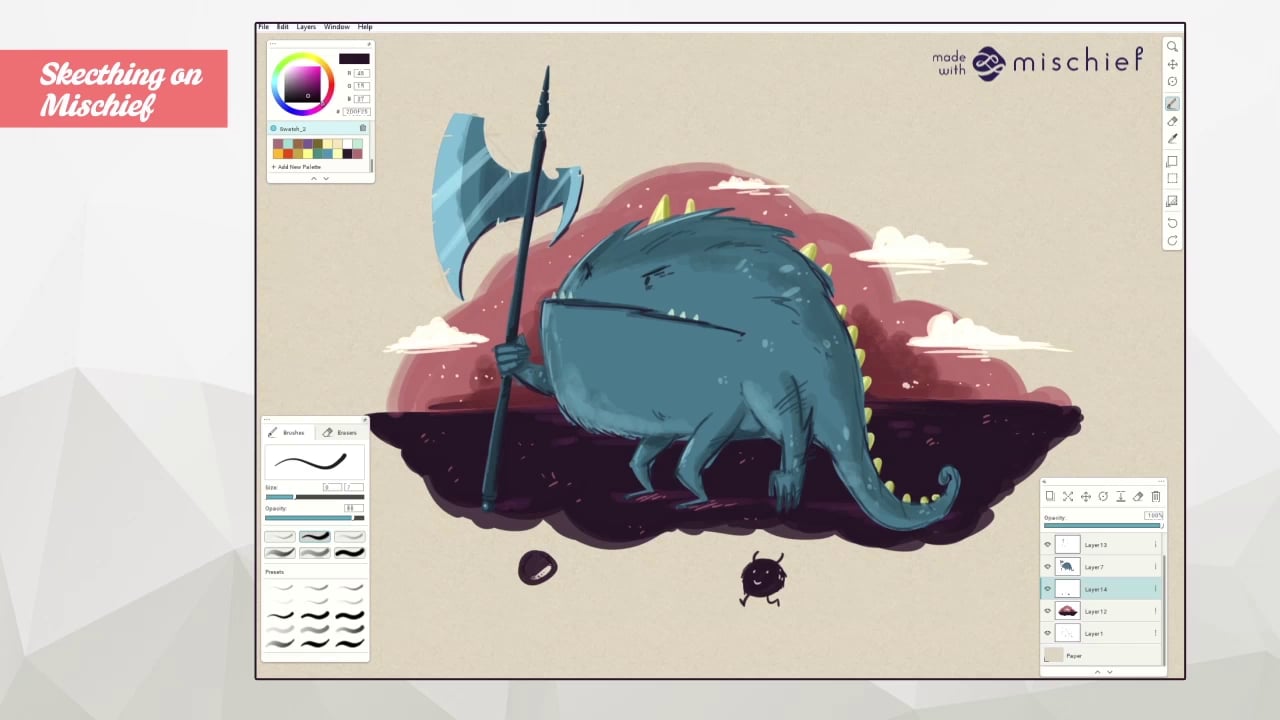Click the Undo arrow icon
1280x720 pixels.
(1172, 222)
